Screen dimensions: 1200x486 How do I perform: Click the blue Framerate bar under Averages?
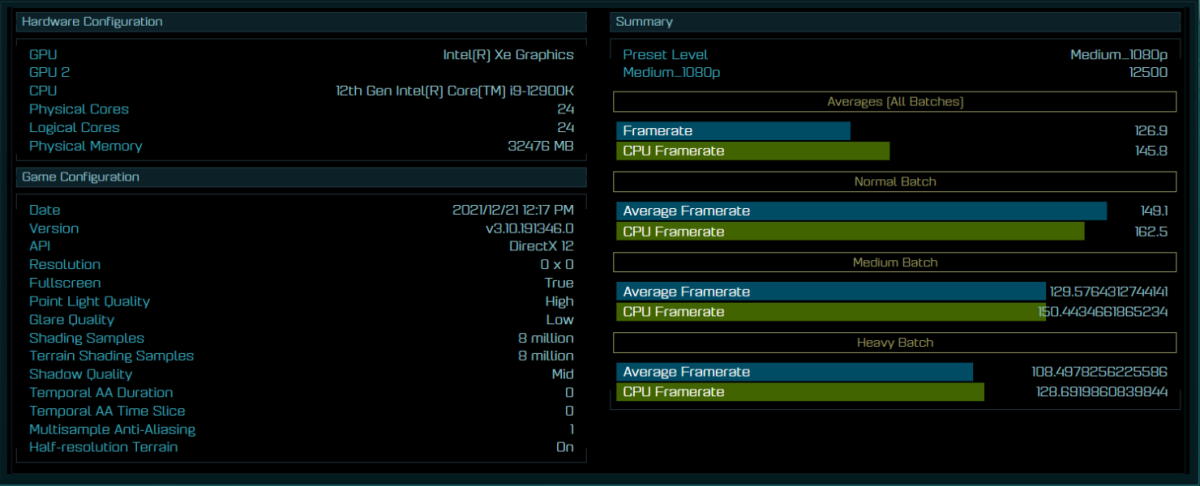[x=733, y=131]
